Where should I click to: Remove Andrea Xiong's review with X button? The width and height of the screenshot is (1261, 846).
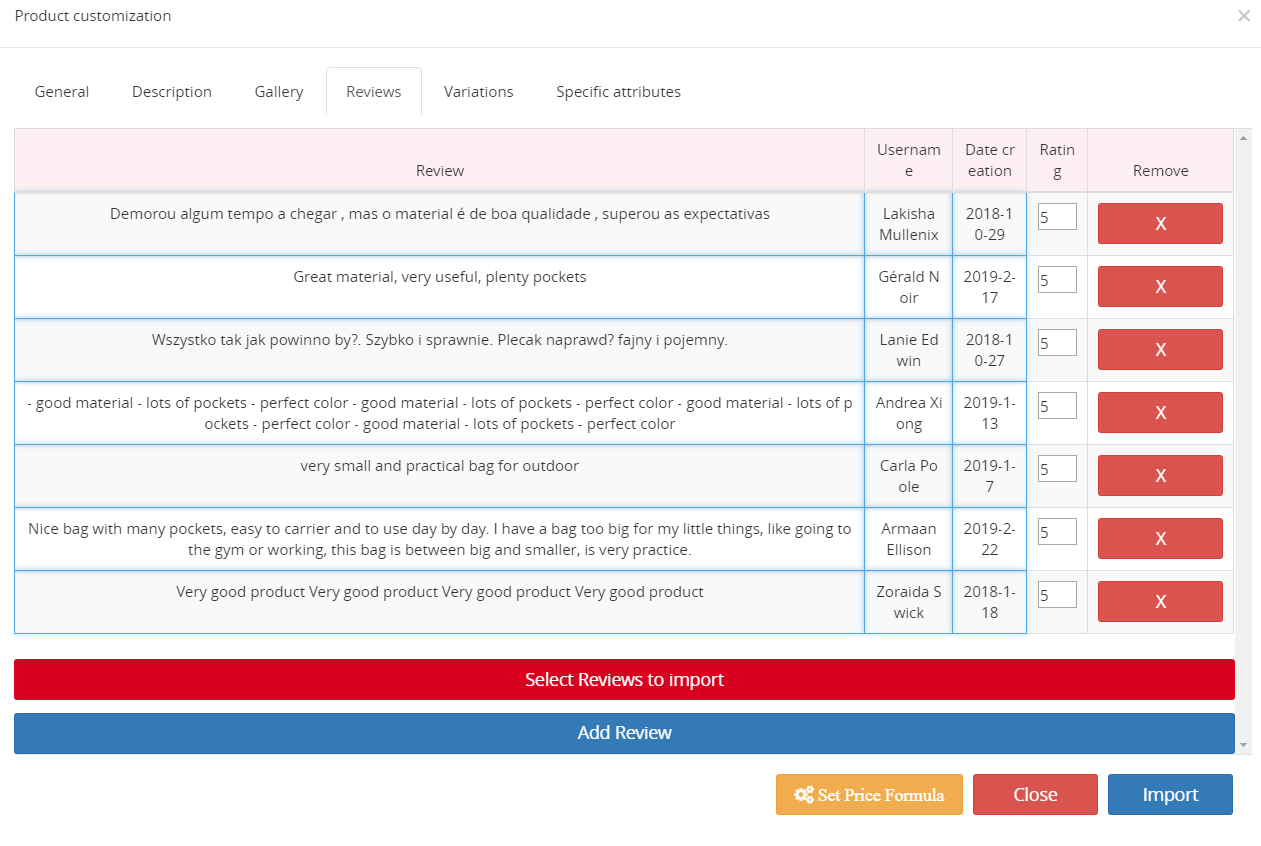pyautogui.click(x=1160, y=412)
